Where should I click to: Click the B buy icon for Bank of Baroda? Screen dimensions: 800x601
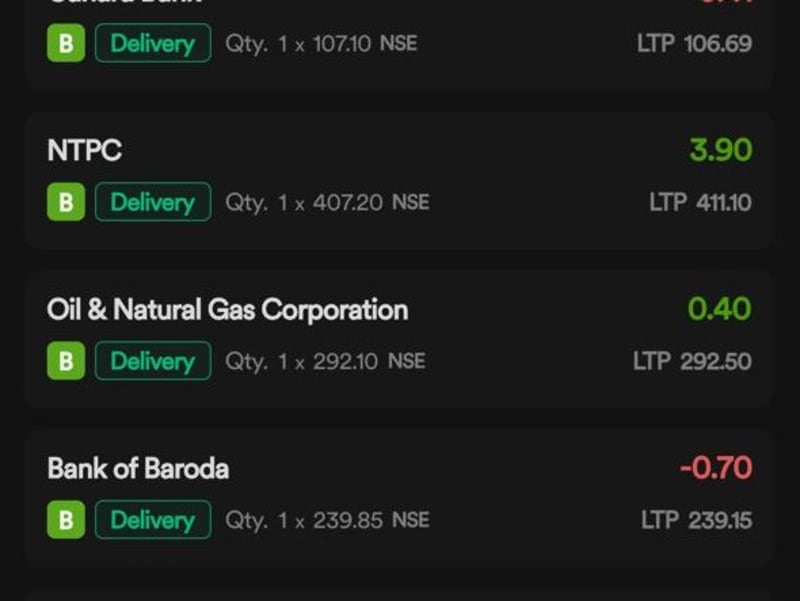66,520
